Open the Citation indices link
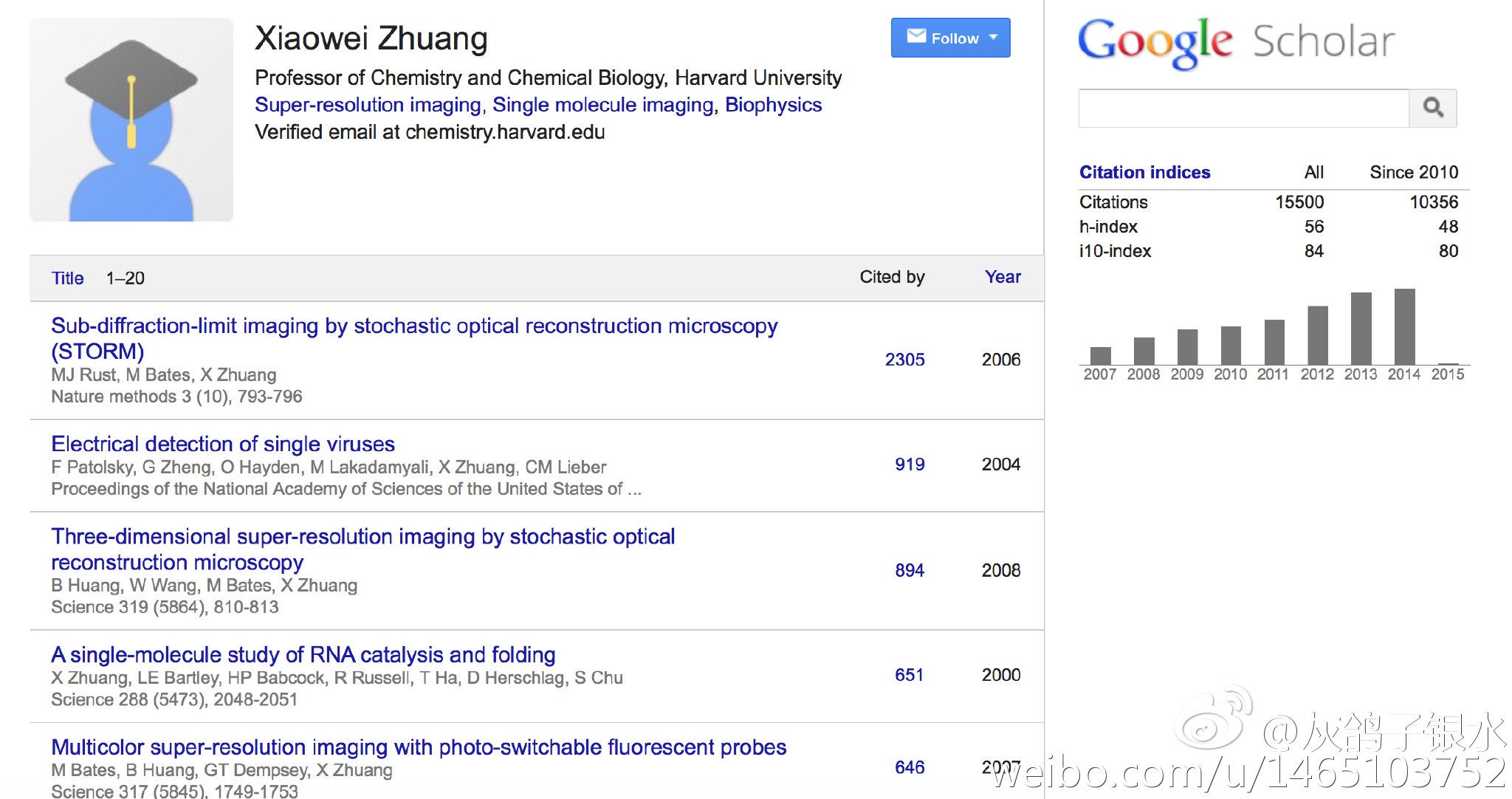Image resolution: width=1512 pixels, height=799 pixels. 1144,172
